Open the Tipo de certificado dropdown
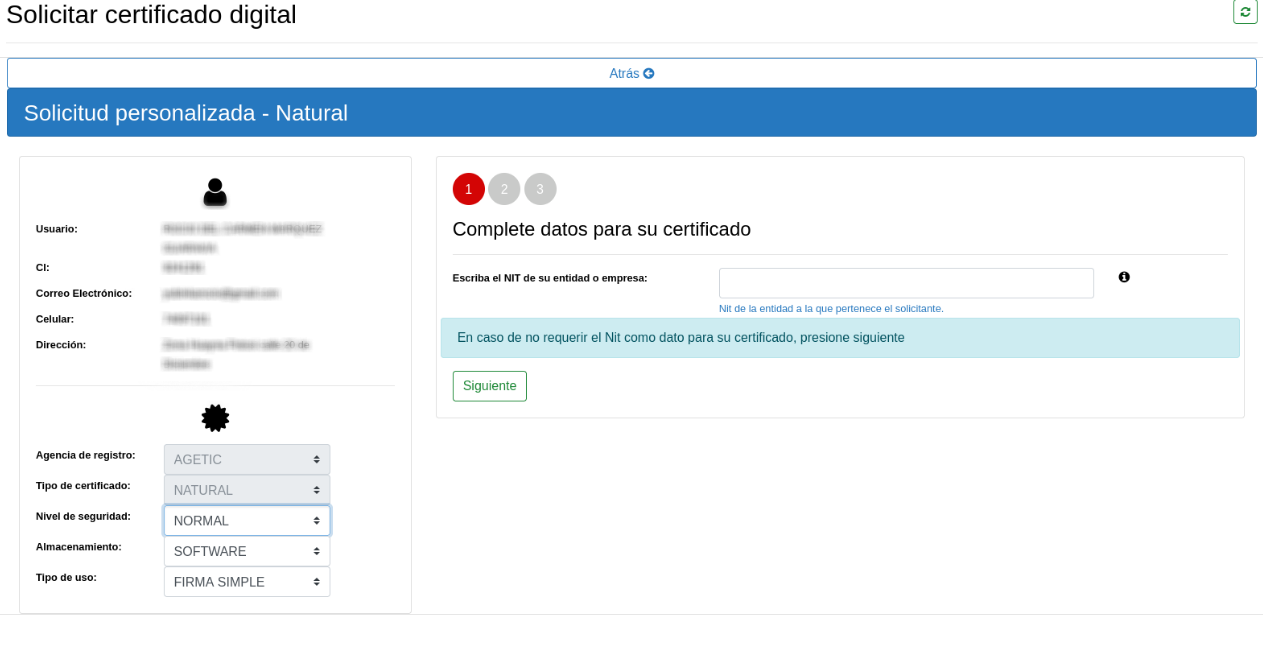This screenshot has height=672, width=1263. click(247, 490)
